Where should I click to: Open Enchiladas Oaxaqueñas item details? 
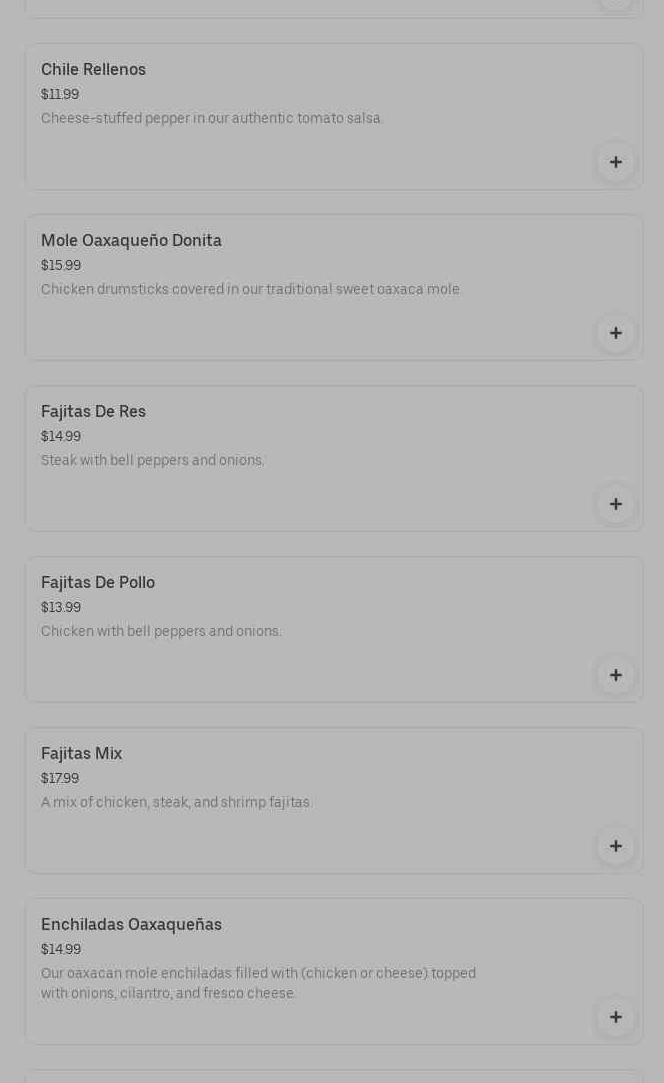tap(131, 925)
